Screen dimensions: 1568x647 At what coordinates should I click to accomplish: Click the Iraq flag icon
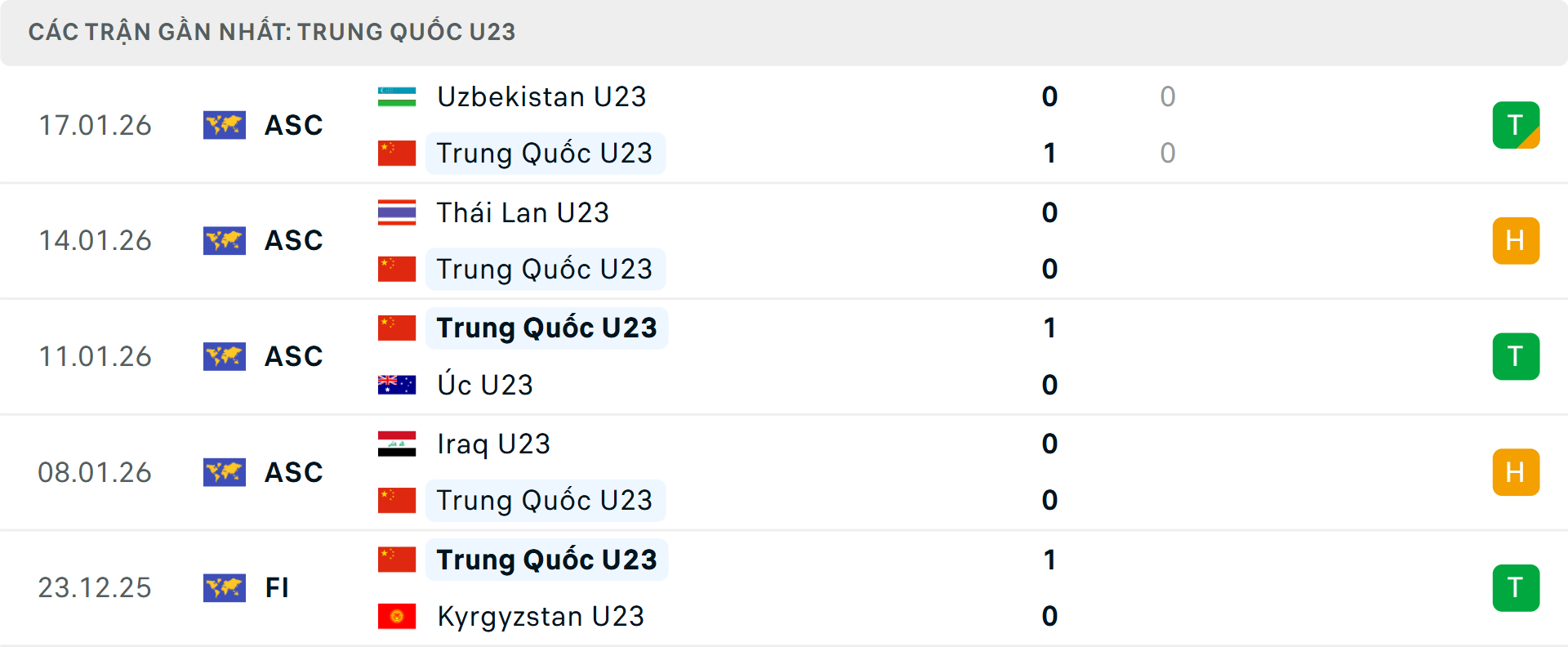(397, 444)
